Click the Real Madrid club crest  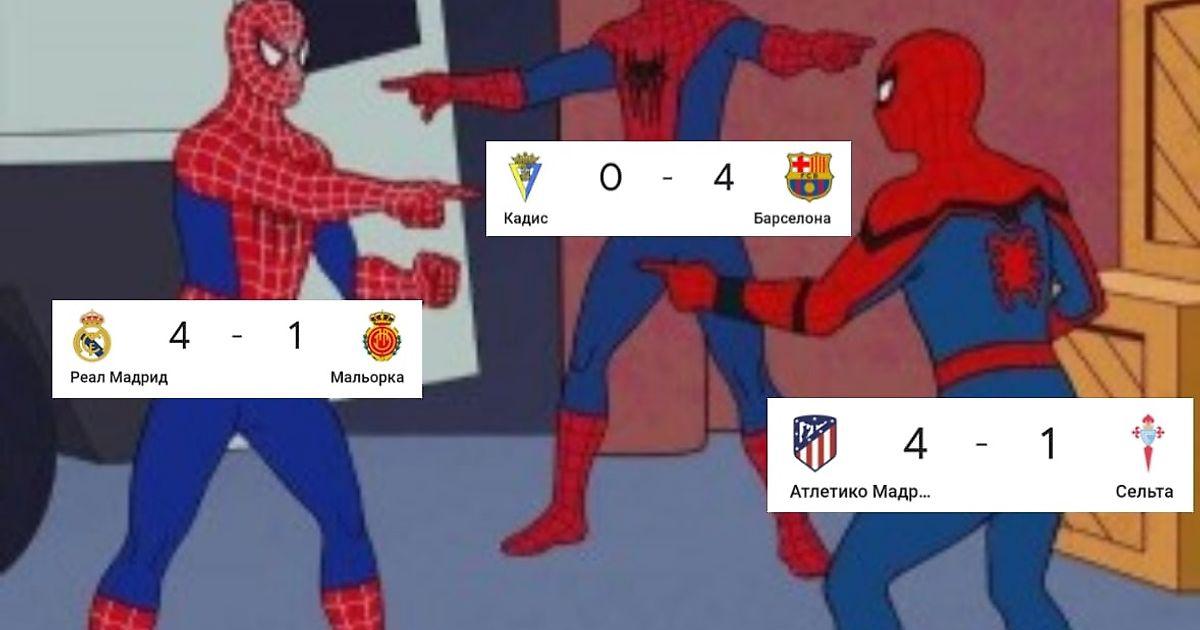[x=92, y=336]
